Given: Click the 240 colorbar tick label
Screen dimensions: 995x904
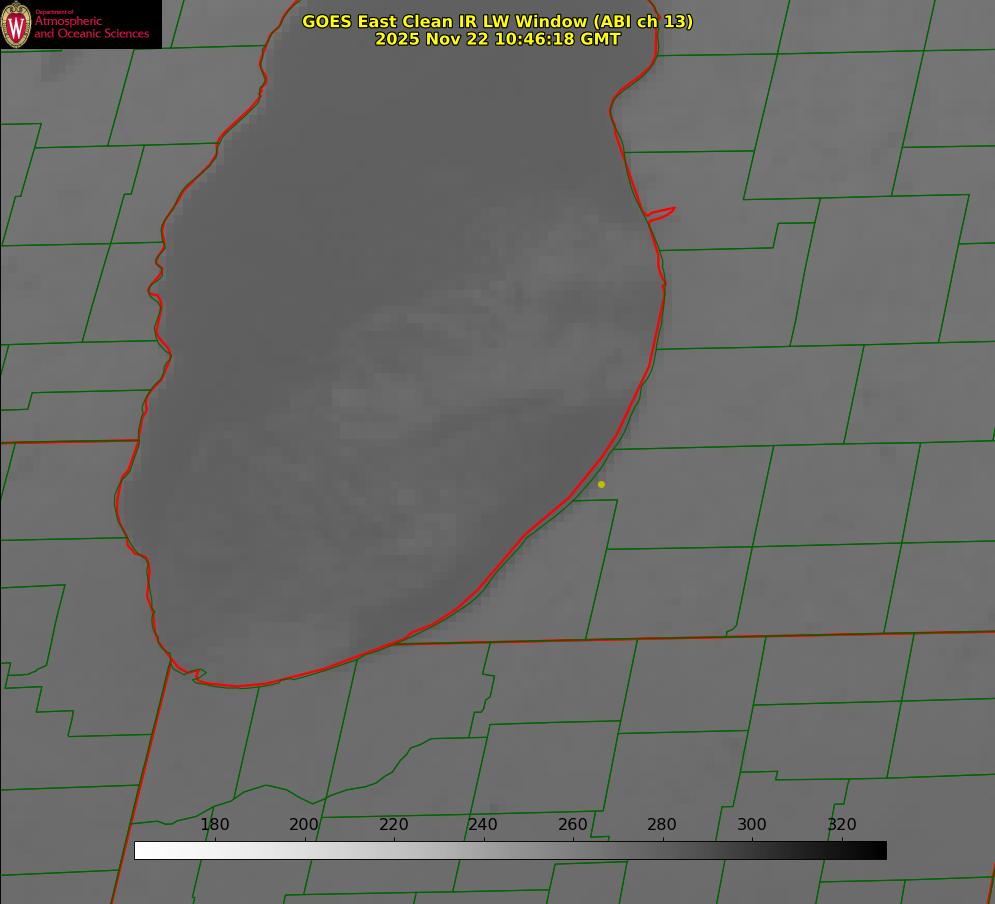Looking at the screenshot, I should coord(483,824).
